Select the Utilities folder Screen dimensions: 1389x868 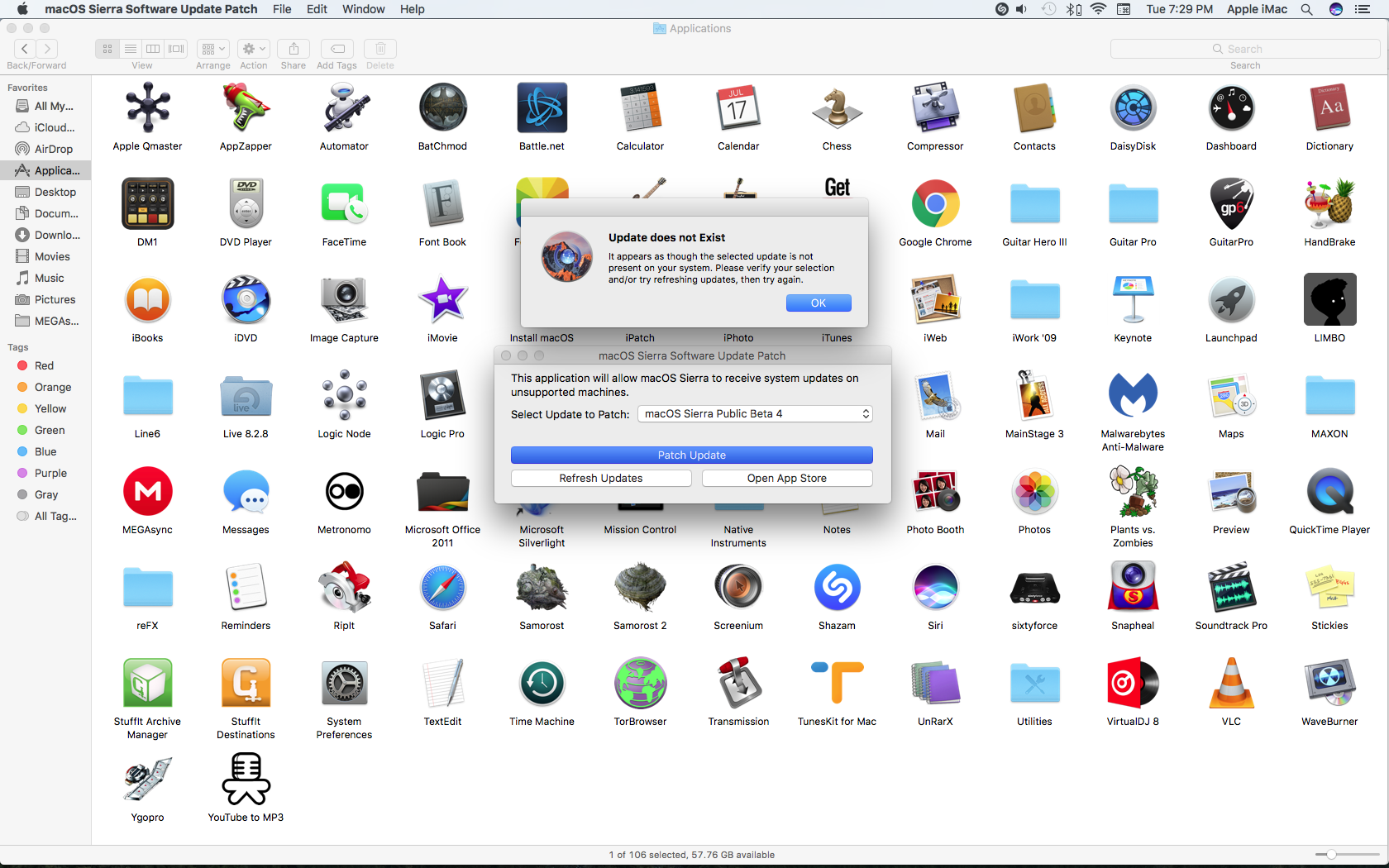pyautogui.click(x=1034, y=683)
